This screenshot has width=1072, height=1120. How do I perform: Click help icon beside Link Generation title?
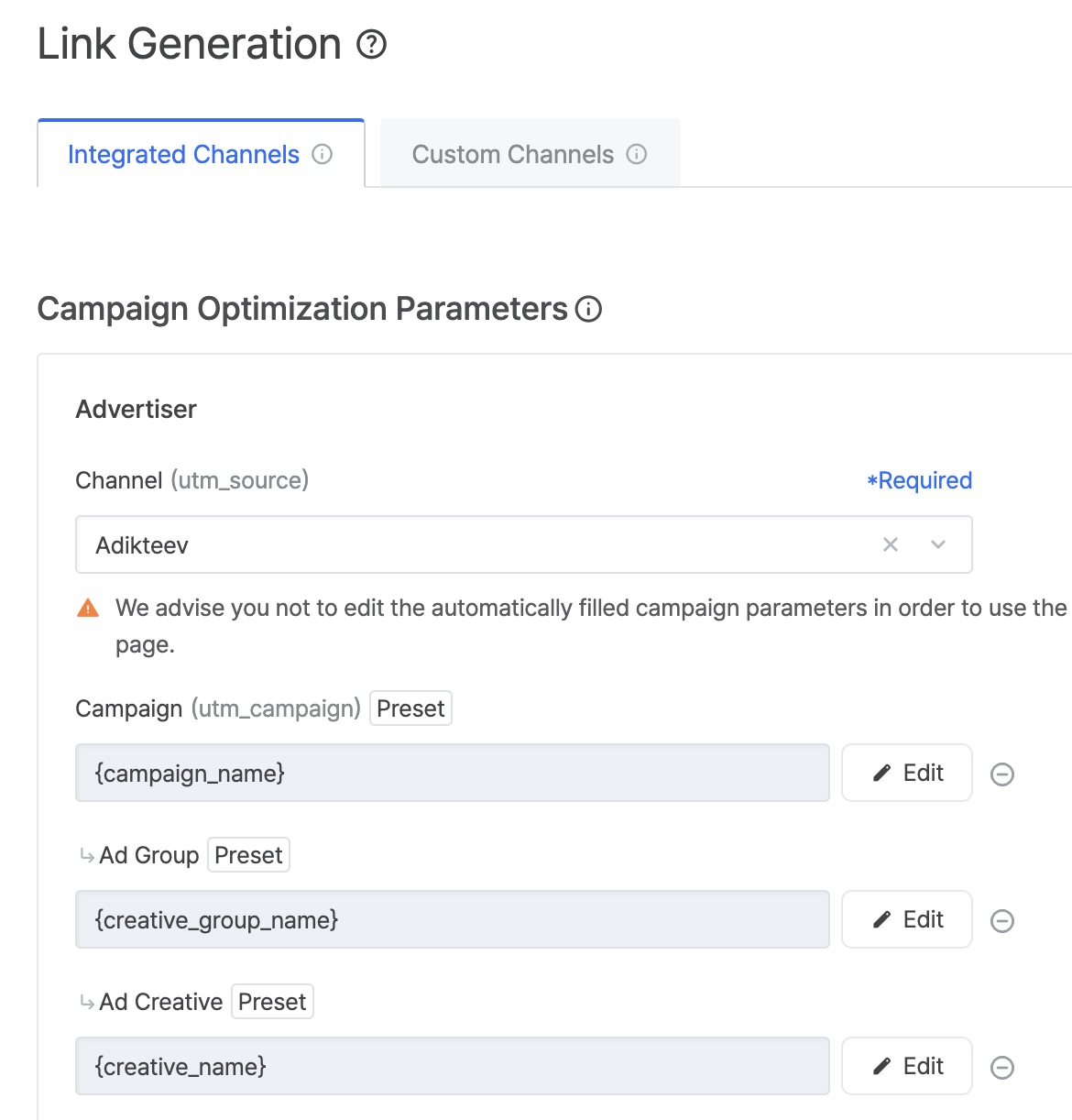371,44
